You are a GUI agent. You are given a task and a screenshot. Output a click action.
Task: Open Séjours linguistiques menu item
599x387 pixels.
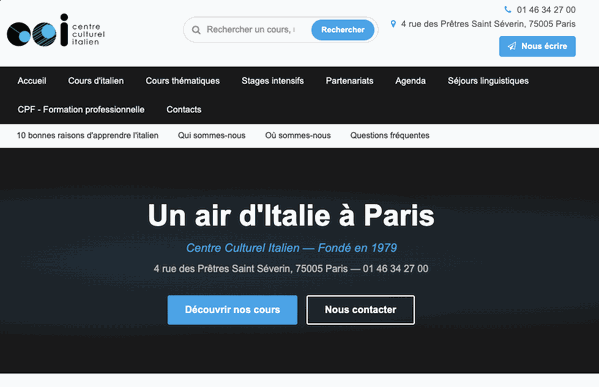488,81
